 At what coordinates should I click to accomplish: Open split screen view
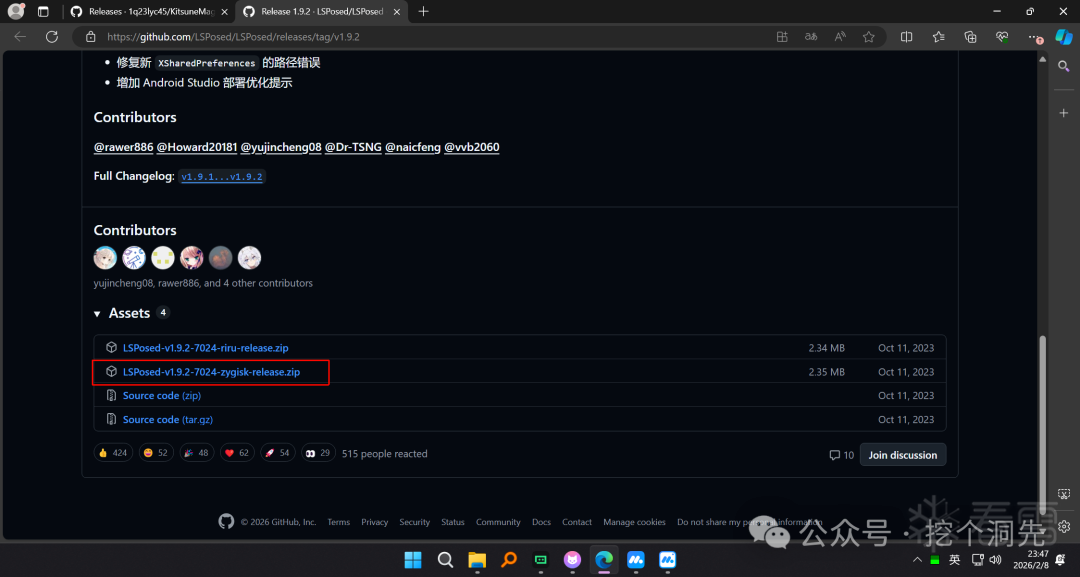(906, 37)
